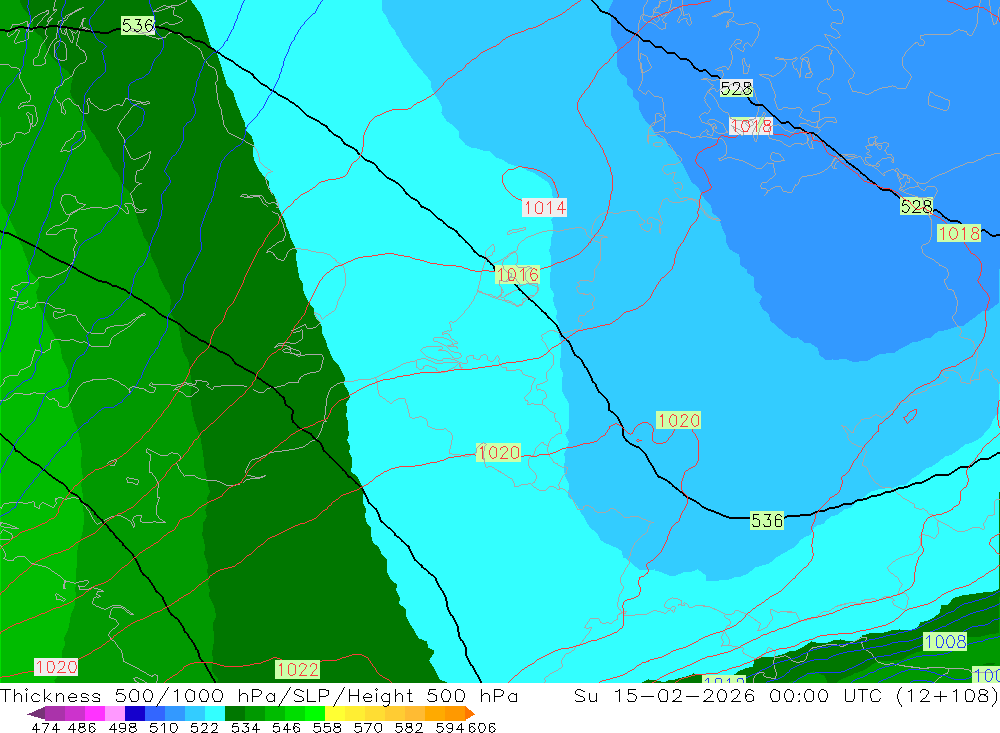1000x733 pixels.
Task: Click the 1022 pressure label at the bottom
Action: pyautogui.click(x=297, y=669)
